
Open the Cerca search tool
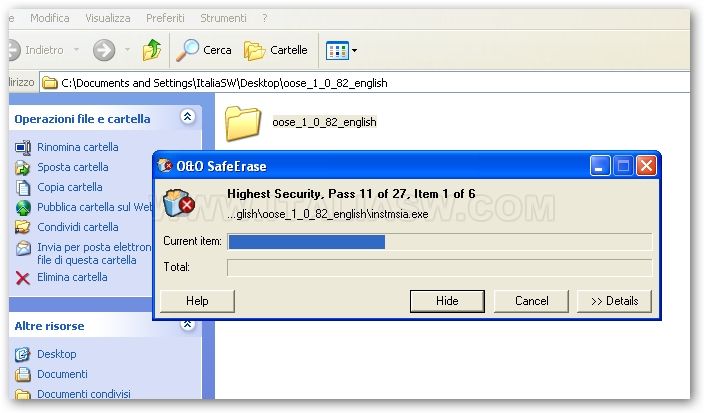204,50
